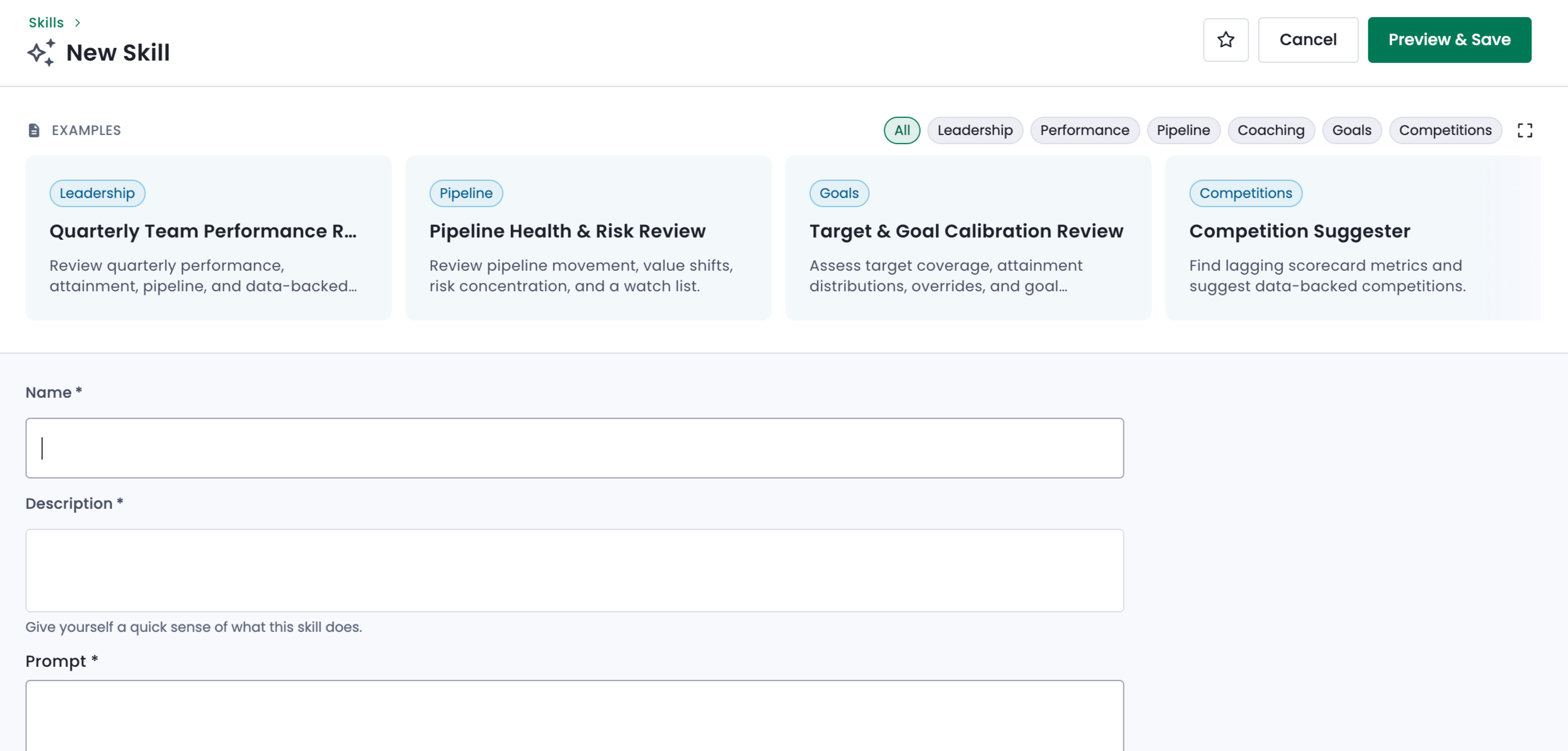The image size is (1568, 751).
Task: Switch to the Pipeline filter chip
Action: (x=1183, y=131)
